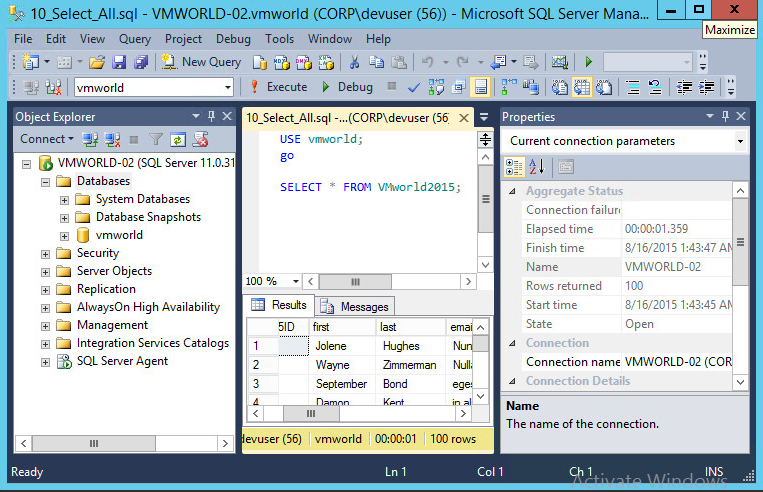Click the Copy icon in the toolbar

pos(376,62)
